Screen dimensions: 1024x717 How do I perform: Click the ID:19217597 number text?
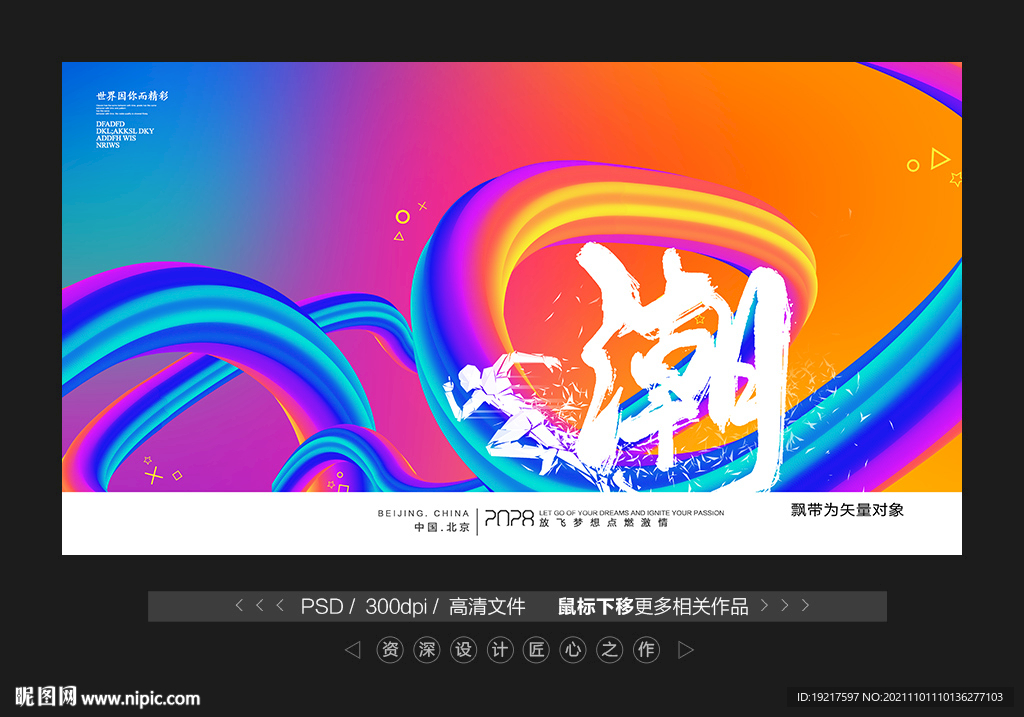(827, 697)
